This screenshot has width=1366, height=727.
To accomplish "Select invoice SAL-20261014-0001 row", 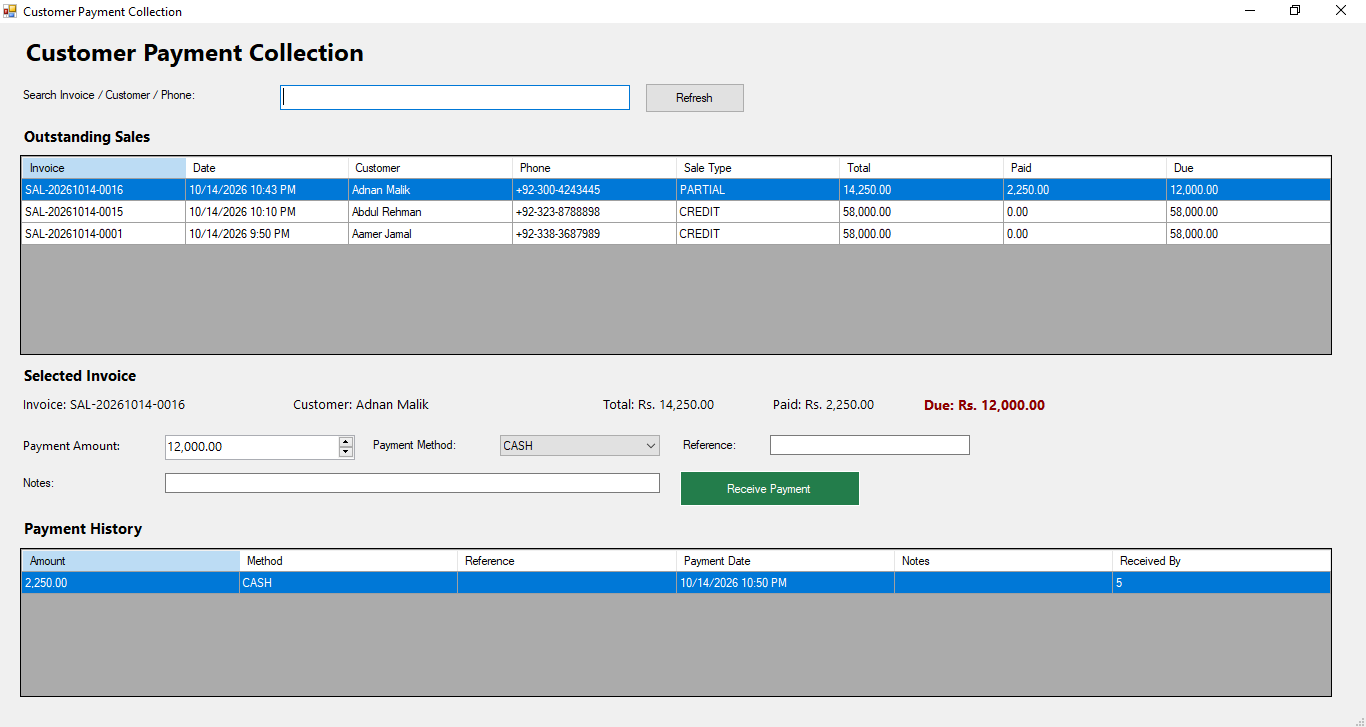I will point(676,234).
